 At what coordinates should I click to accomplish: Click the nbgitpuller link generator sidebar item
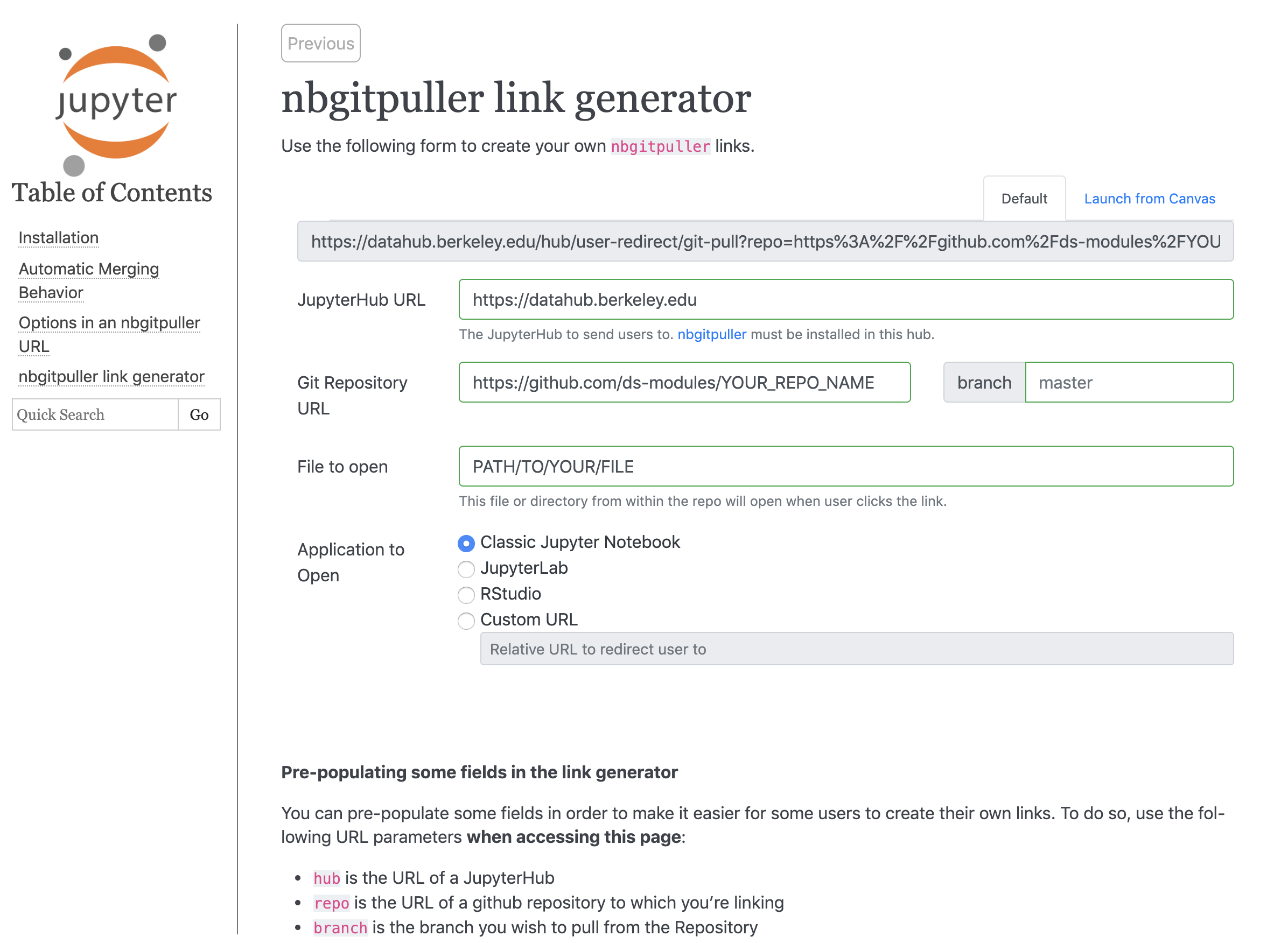click(111, 375)
